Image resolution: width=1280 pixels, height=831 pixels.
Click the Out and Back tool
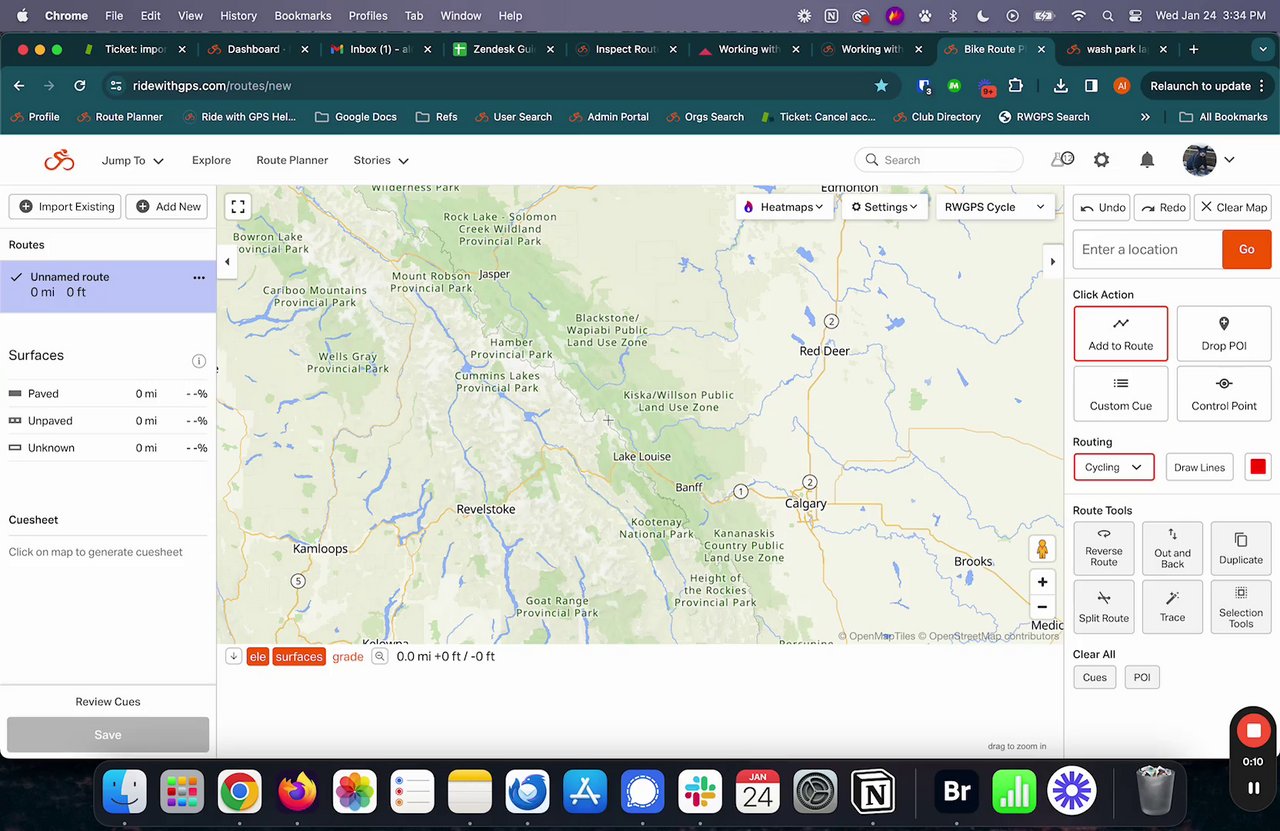pos(1172,548)
